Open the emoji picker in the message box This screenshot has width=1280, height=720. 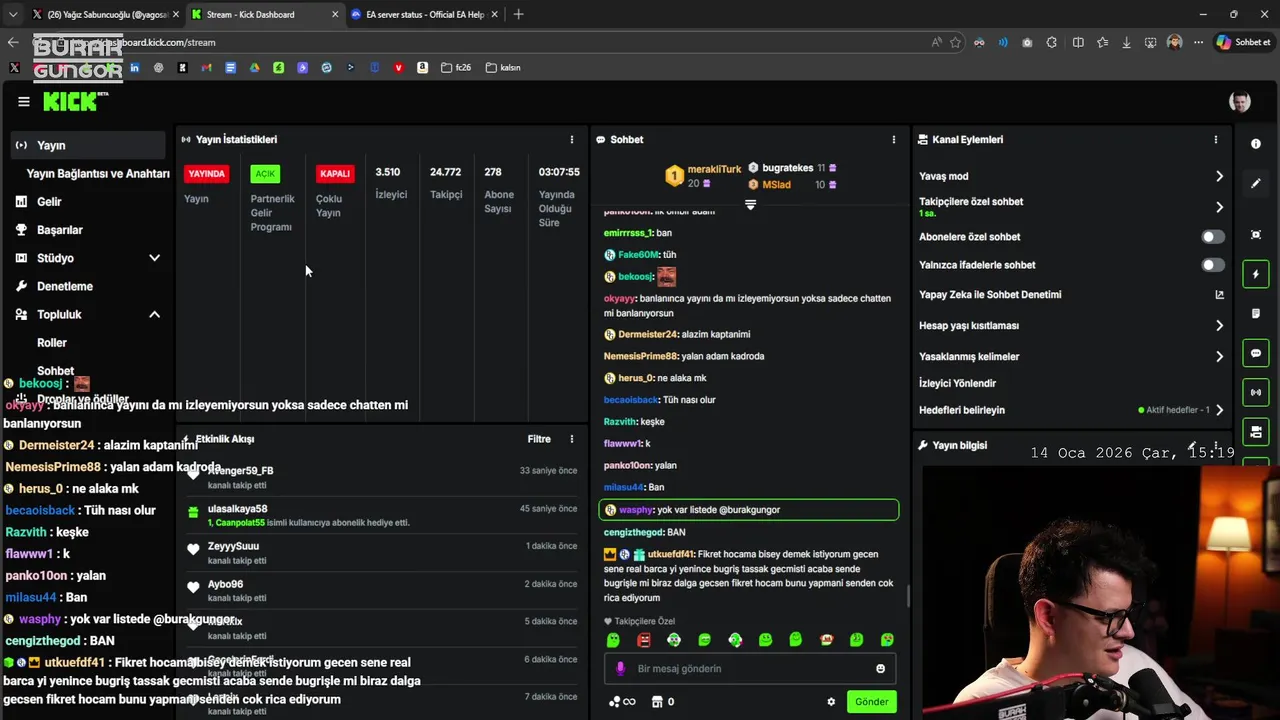tap(881, 669)
